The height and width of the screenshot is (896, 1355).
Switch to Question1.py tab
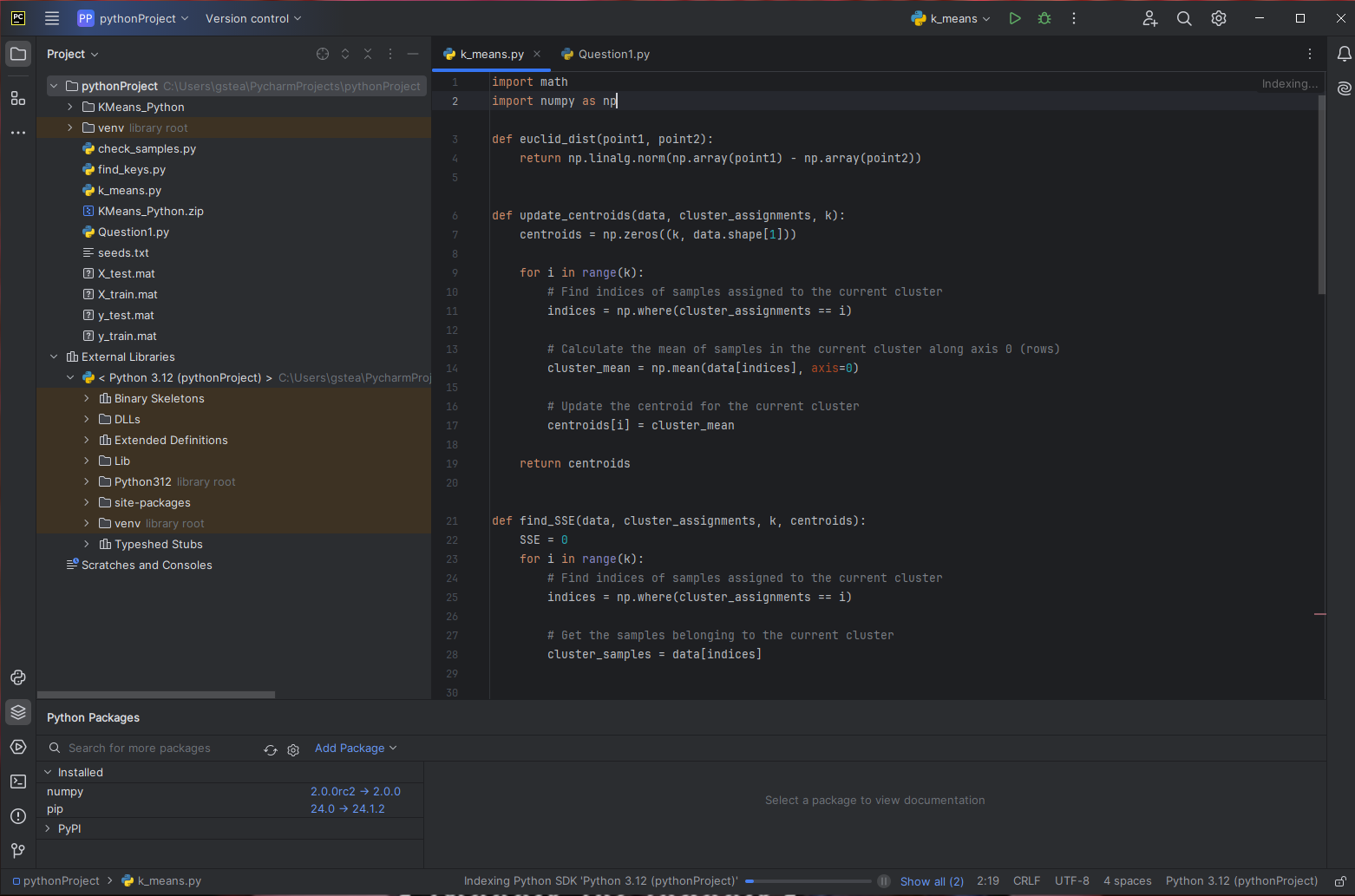[x=605, y=54]
